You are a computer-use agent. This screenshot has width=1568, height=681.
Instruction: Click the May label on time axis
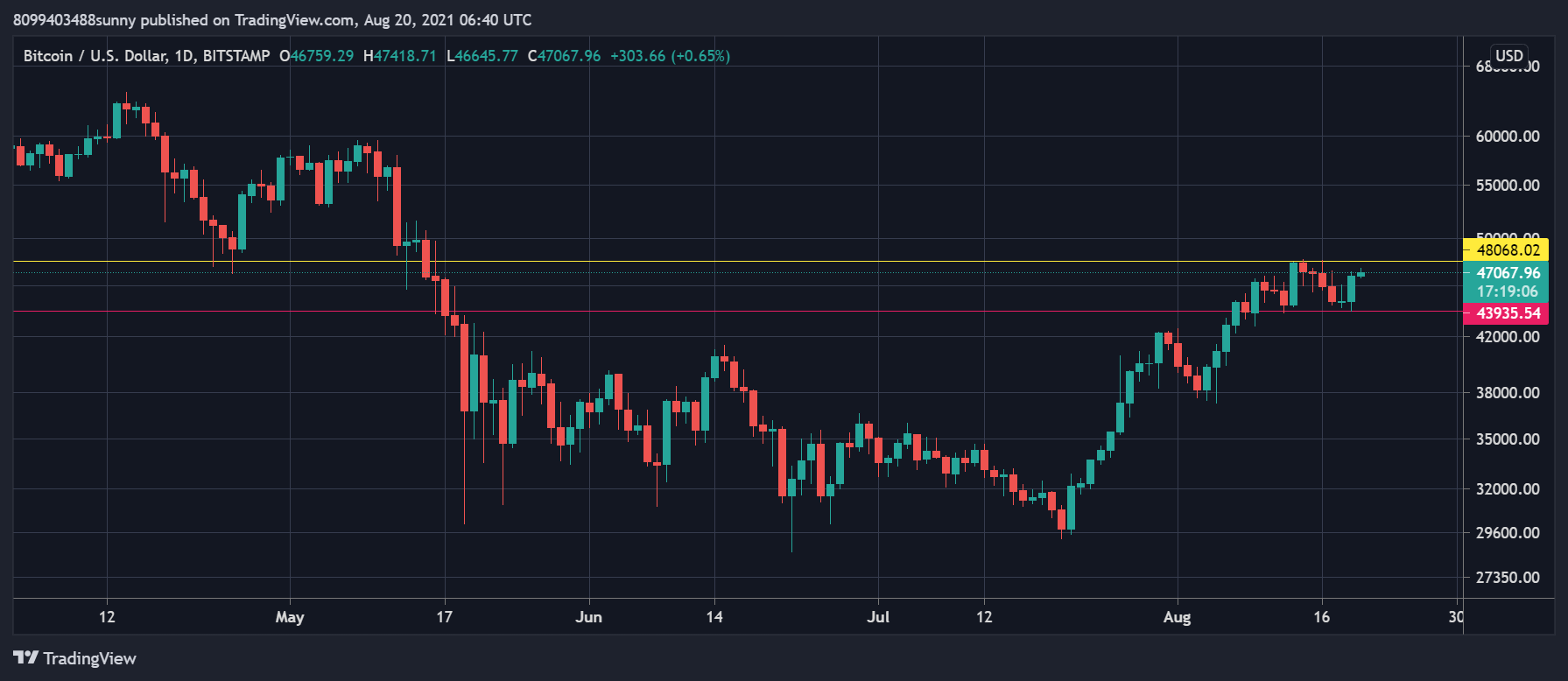click(290, 617)
